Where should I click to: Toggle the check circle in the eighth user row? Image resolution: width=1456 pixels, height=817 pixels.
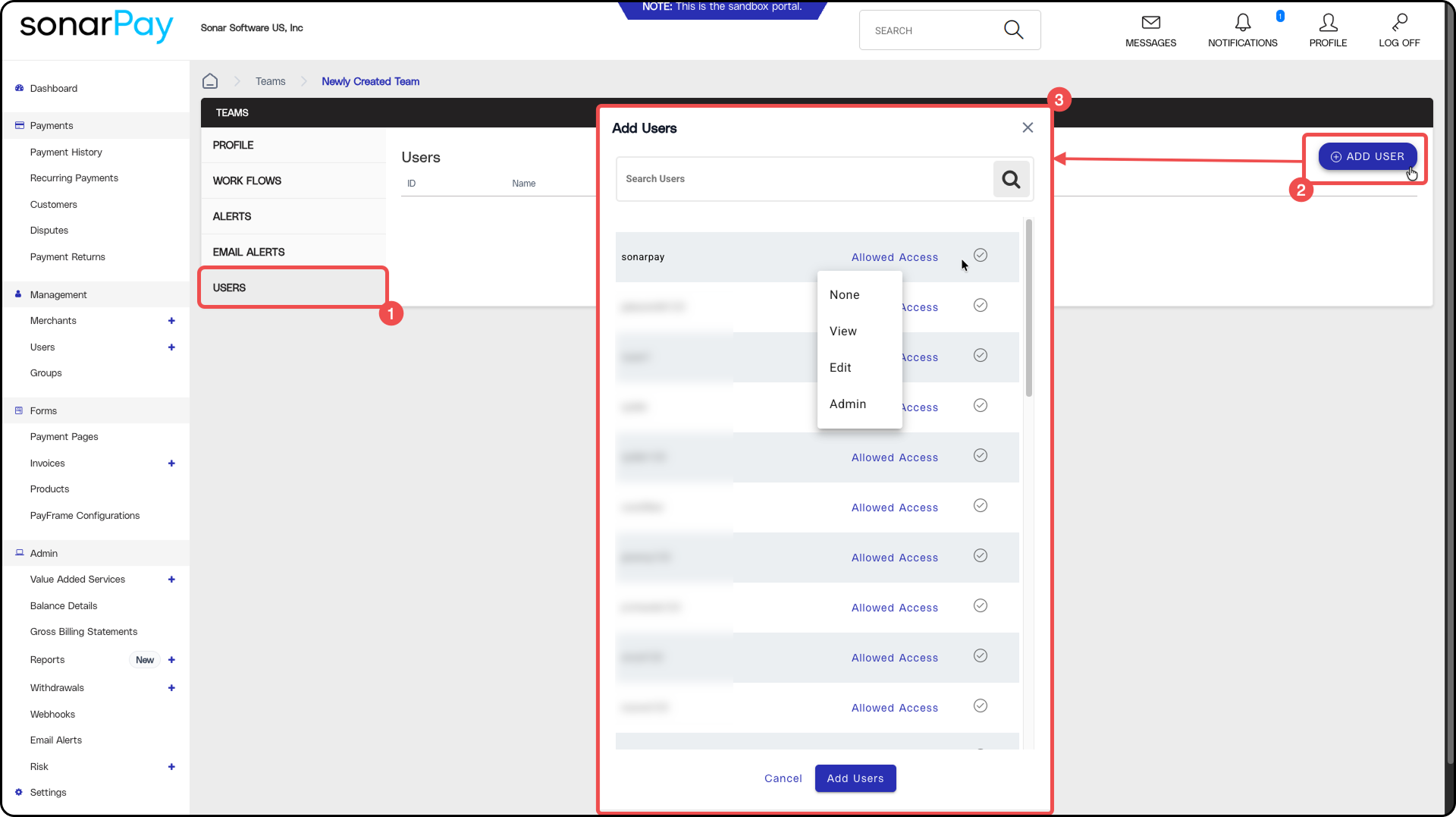[981, 606]
